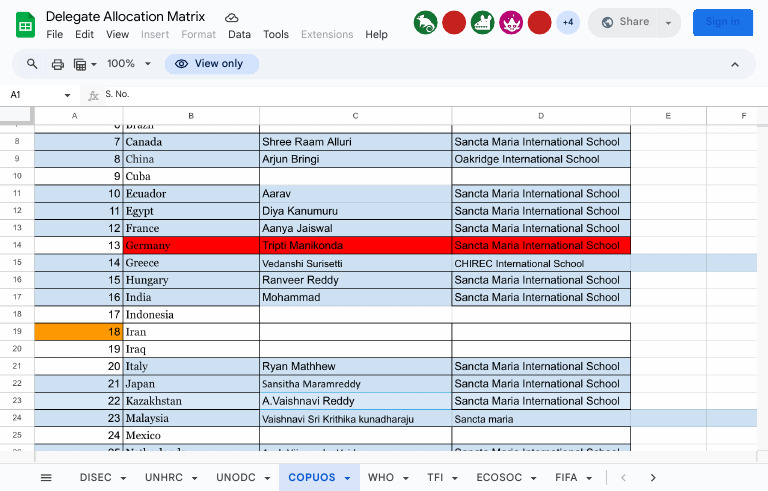Open the View menu
The height and width of the screenshot is (491, 768).
tap(118, 34)
